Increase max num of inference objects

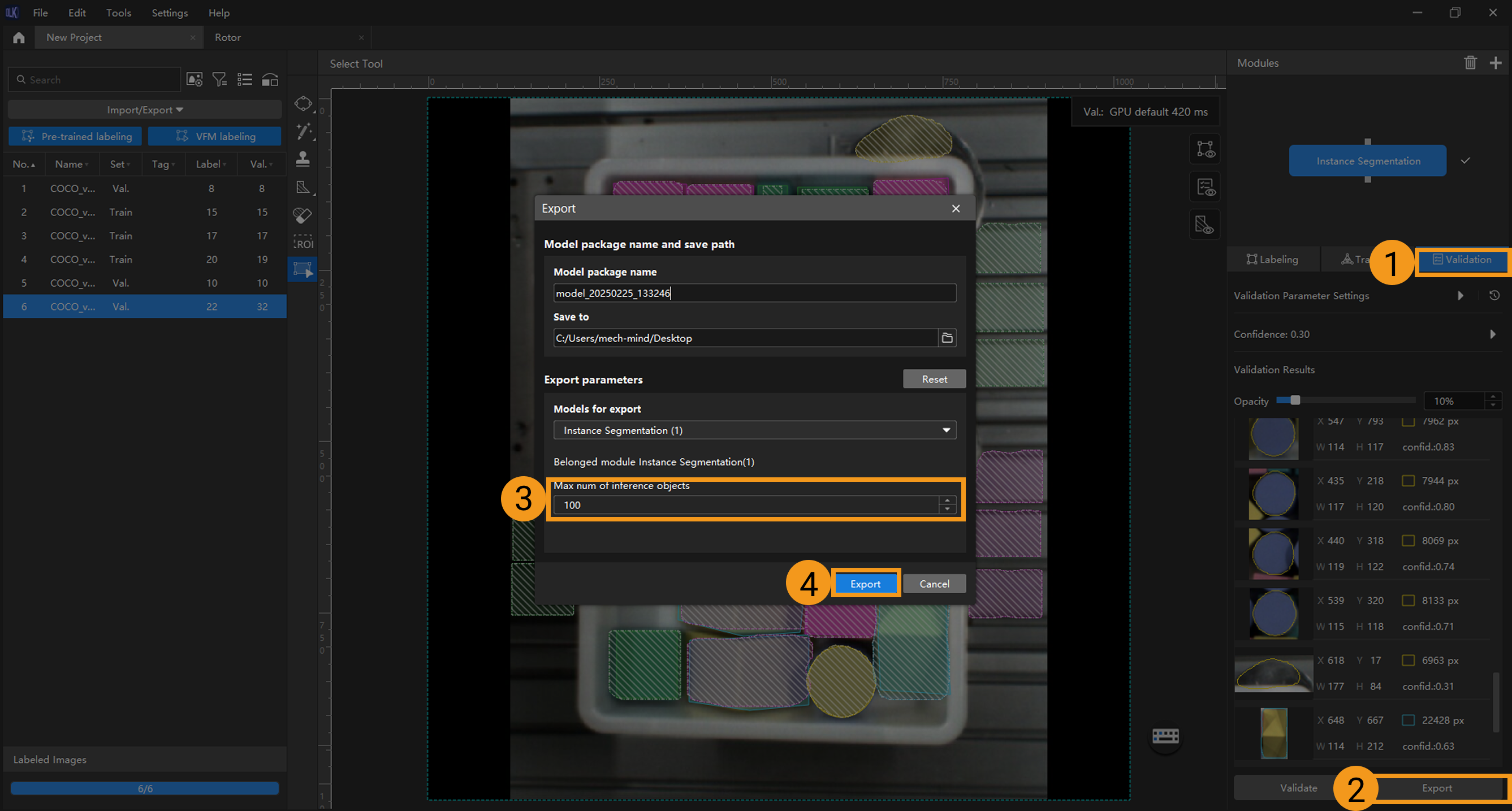[947, 501]
